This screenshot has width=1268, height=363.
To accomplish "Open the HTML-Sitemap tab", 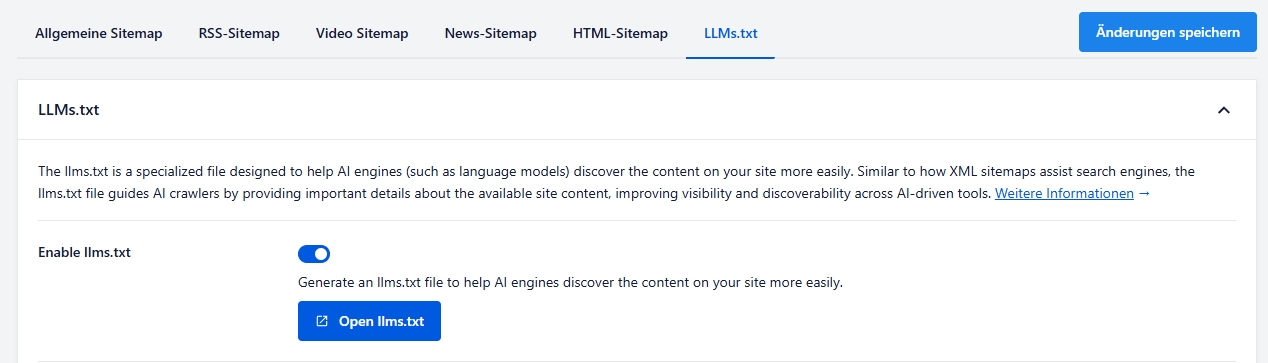I will click(620, 33).
